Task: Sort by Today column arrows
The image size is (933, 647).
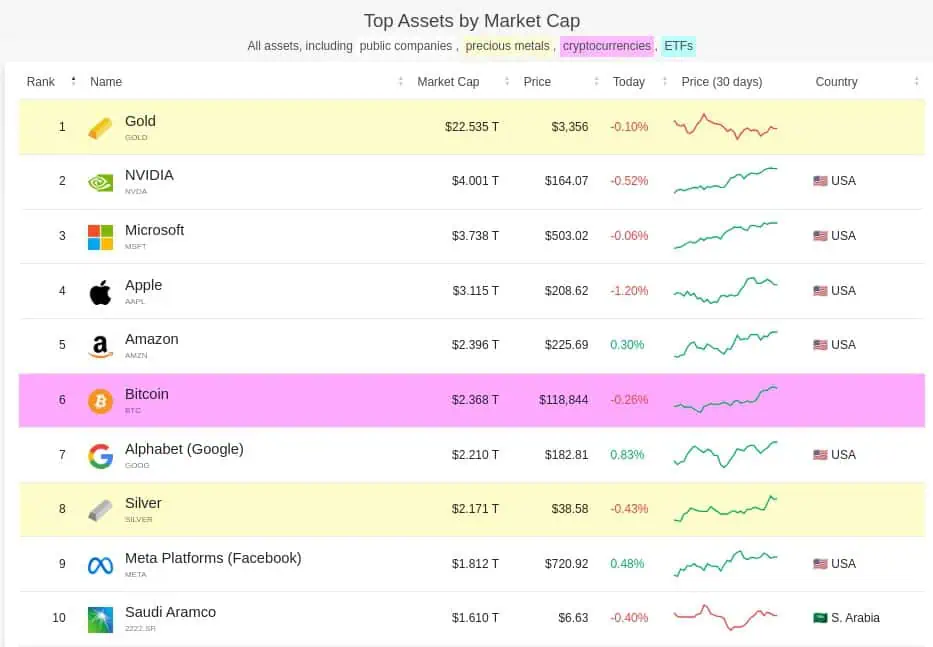Action: [x=665, y=82]
